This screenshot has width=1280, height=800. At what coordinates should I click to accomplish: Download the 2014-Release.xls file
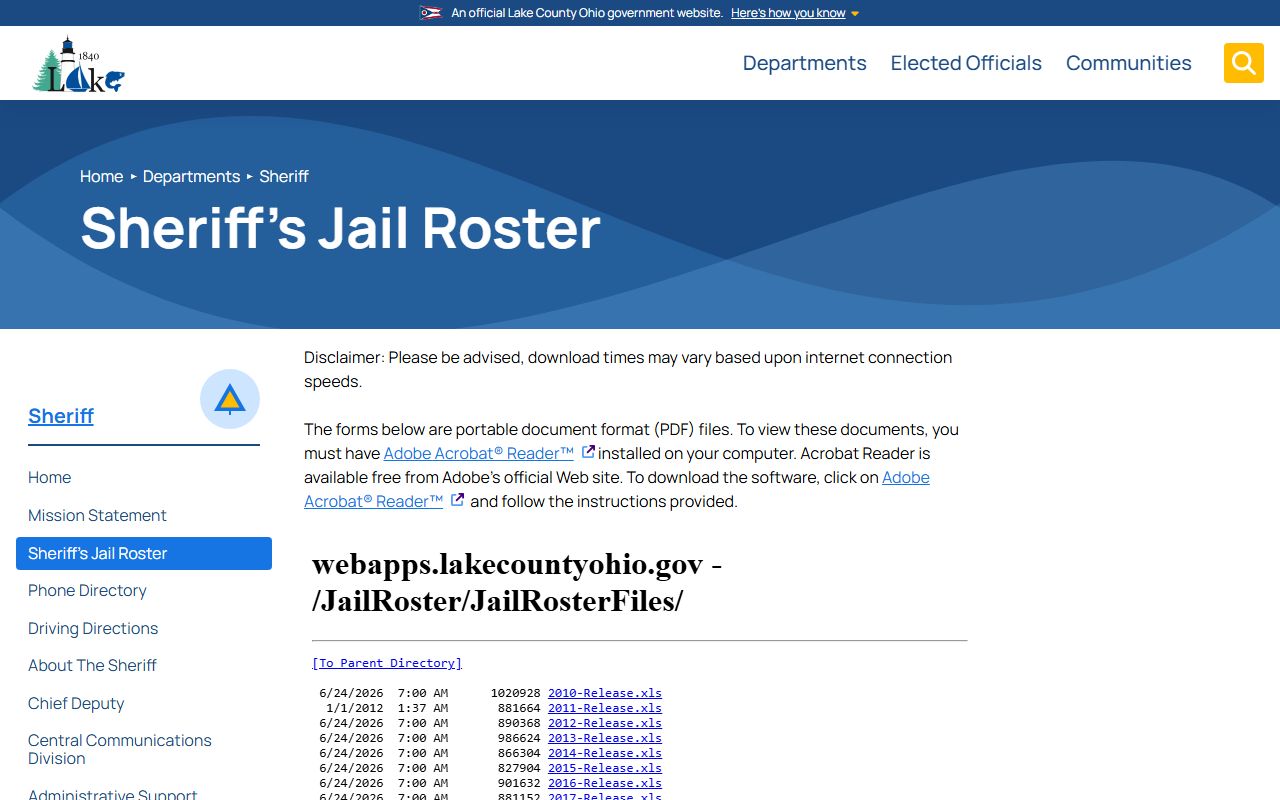click(605, 753)
